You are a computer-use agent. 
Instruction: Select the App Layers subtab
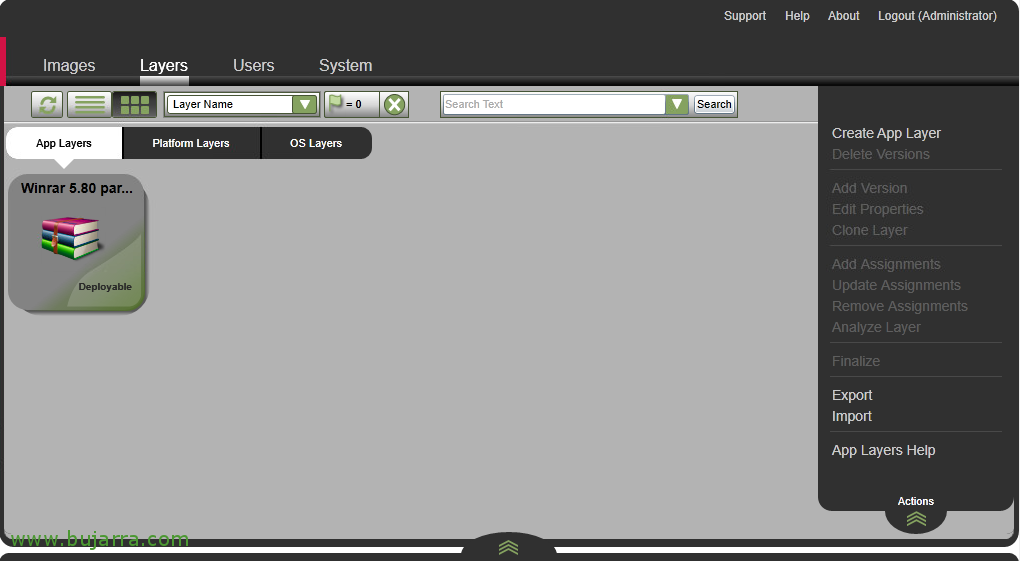pyautogui.click(x=64, y=143)
